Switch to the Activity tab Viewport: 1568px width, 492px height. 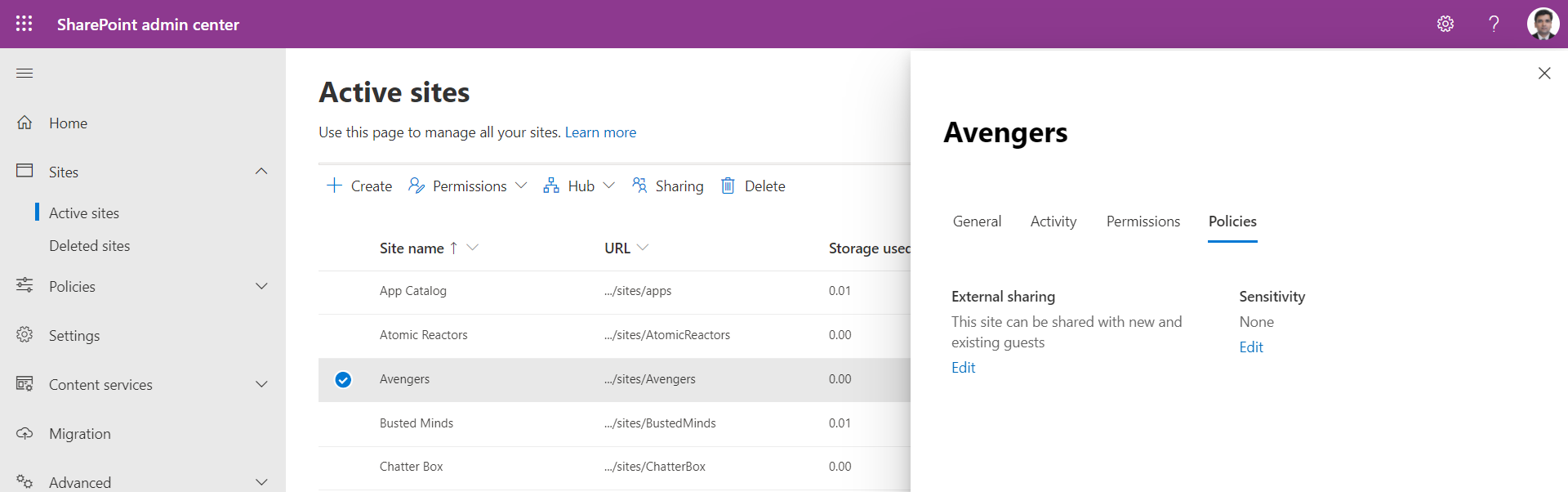1053,221
